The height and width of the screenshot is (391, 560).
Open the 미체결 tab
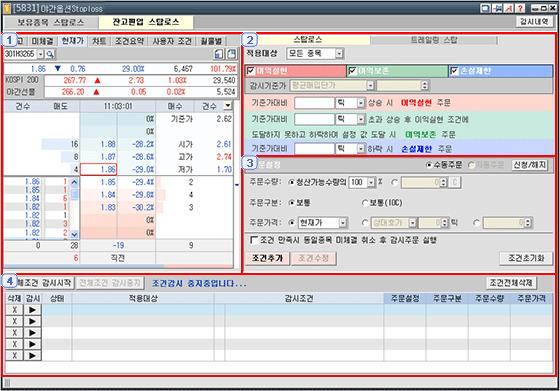point(42,41)
